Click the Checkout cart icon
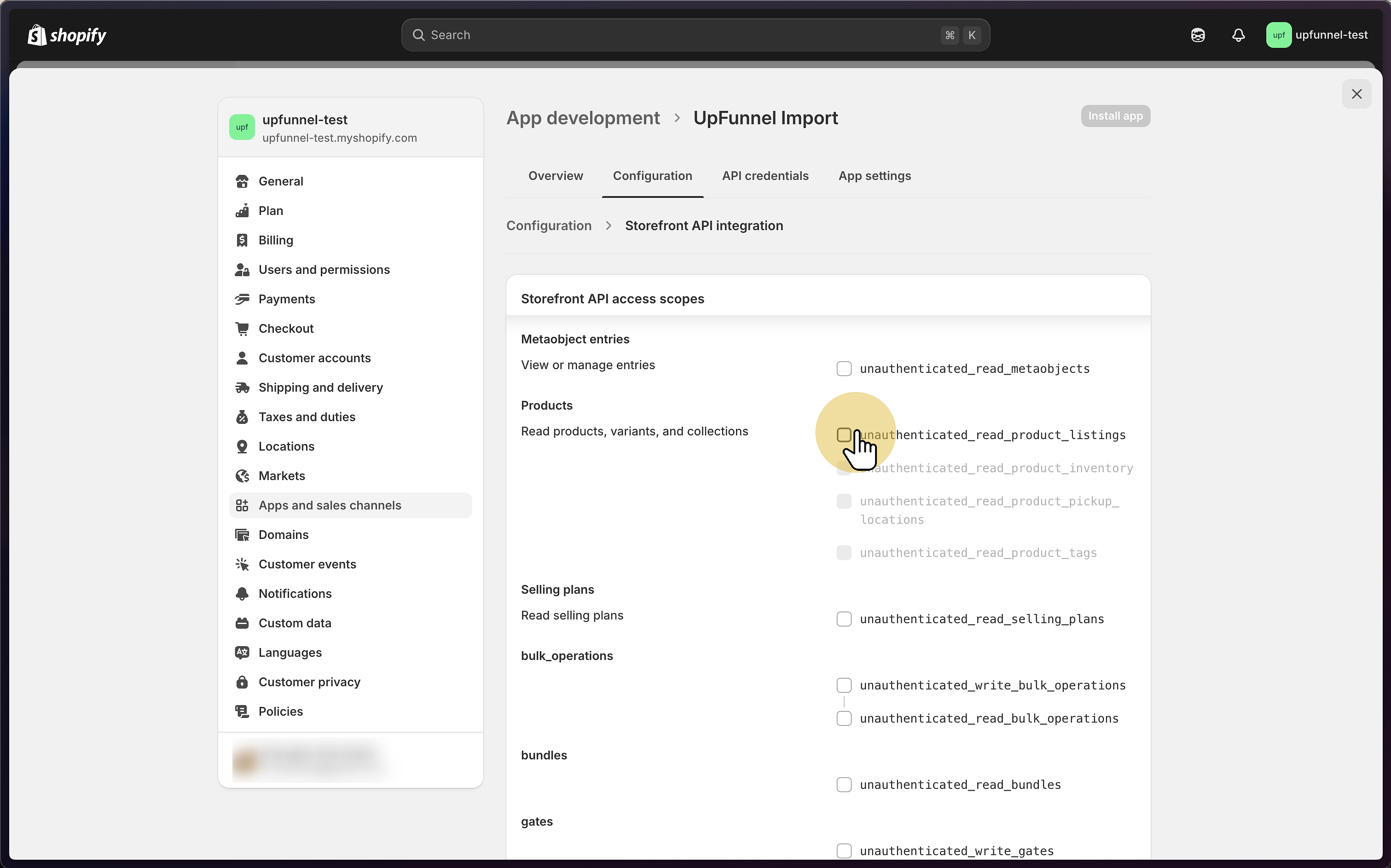1391x868 pixels. (x=242, y=328)
